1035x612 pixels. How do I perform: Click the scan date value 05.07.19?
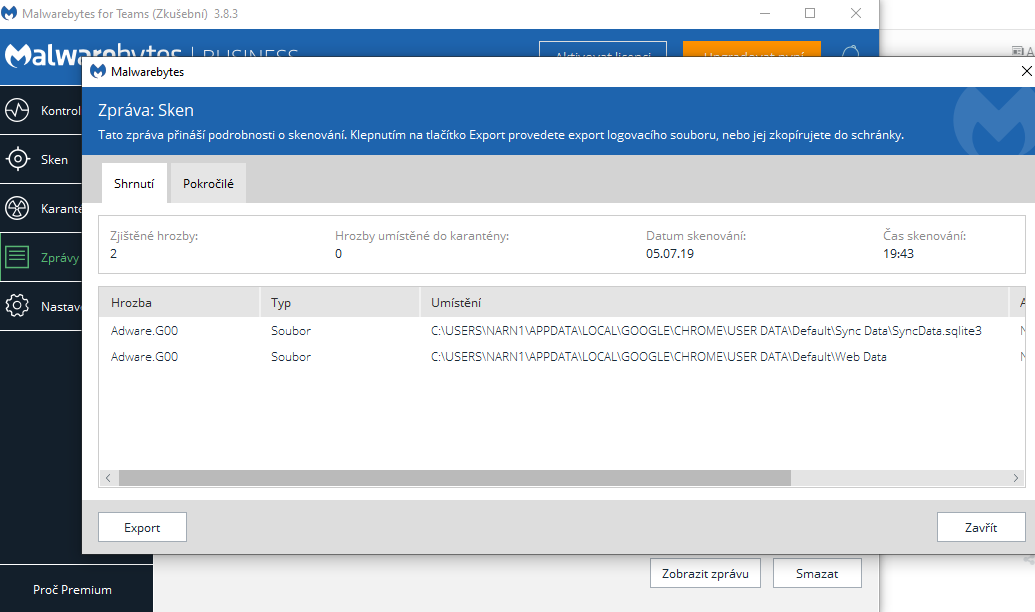point(670,254)
